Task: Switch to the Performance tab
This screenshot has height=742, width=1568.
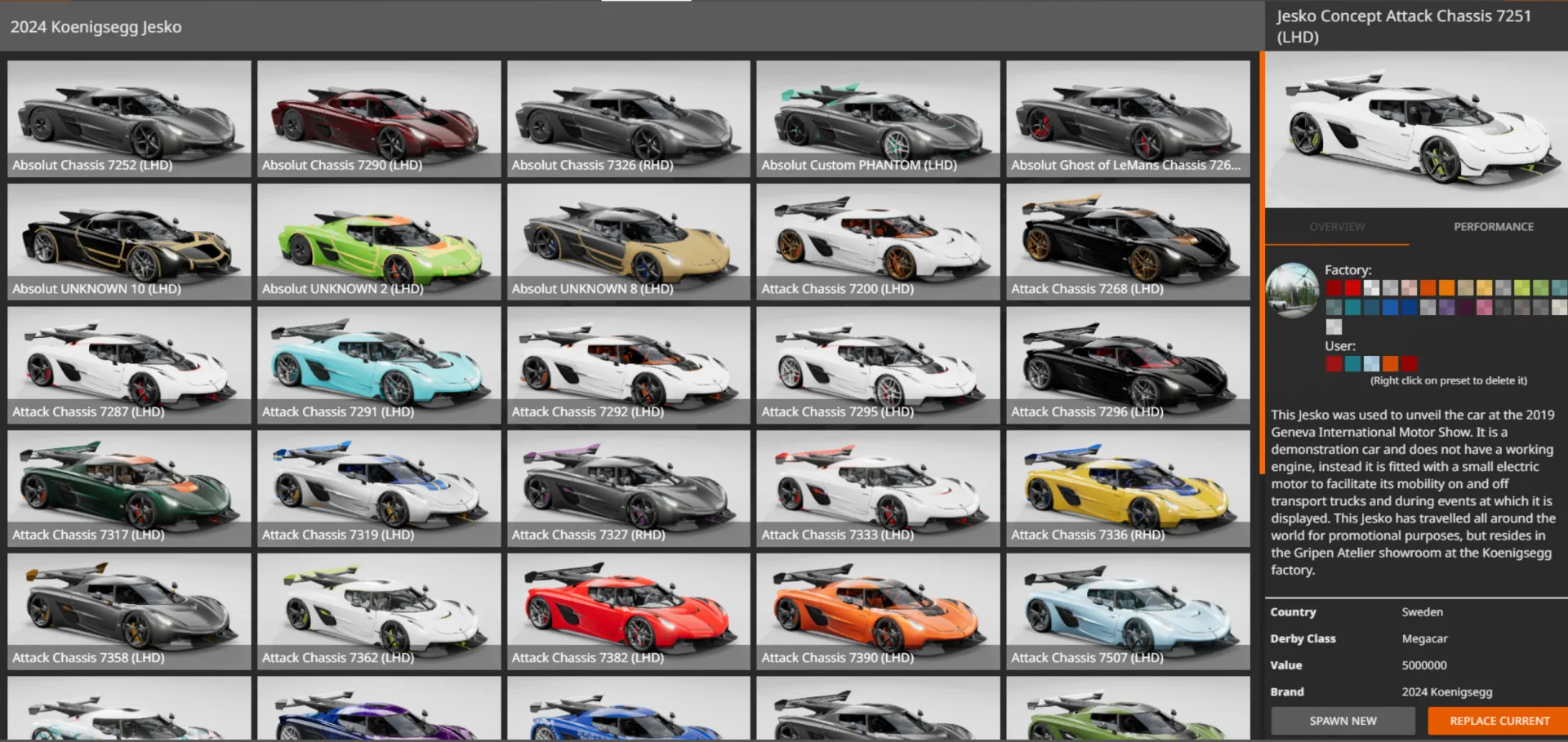Action: click(1494, 227)
